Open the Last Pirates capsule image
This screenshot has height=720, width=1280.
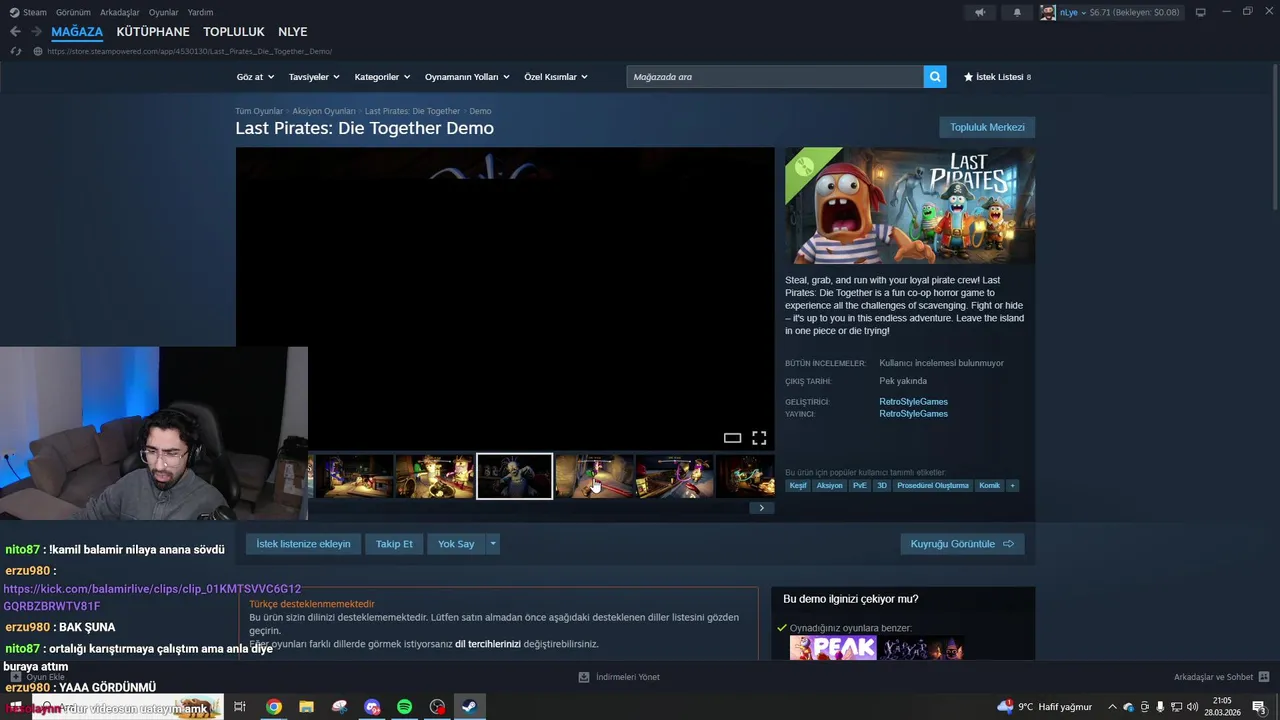pyautogui.click(x=910, y=206)
